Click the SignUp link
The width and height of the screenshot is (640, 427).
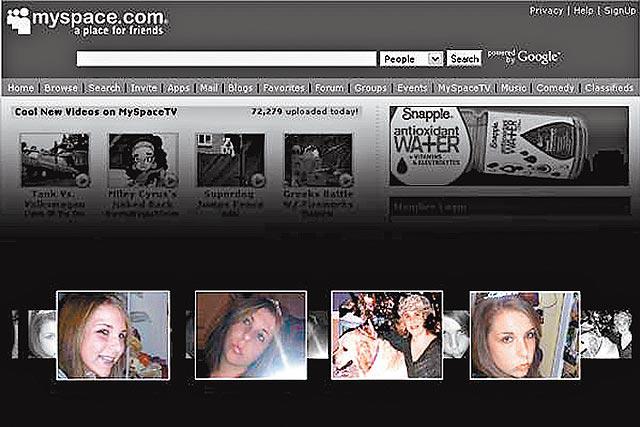point(620,11)
